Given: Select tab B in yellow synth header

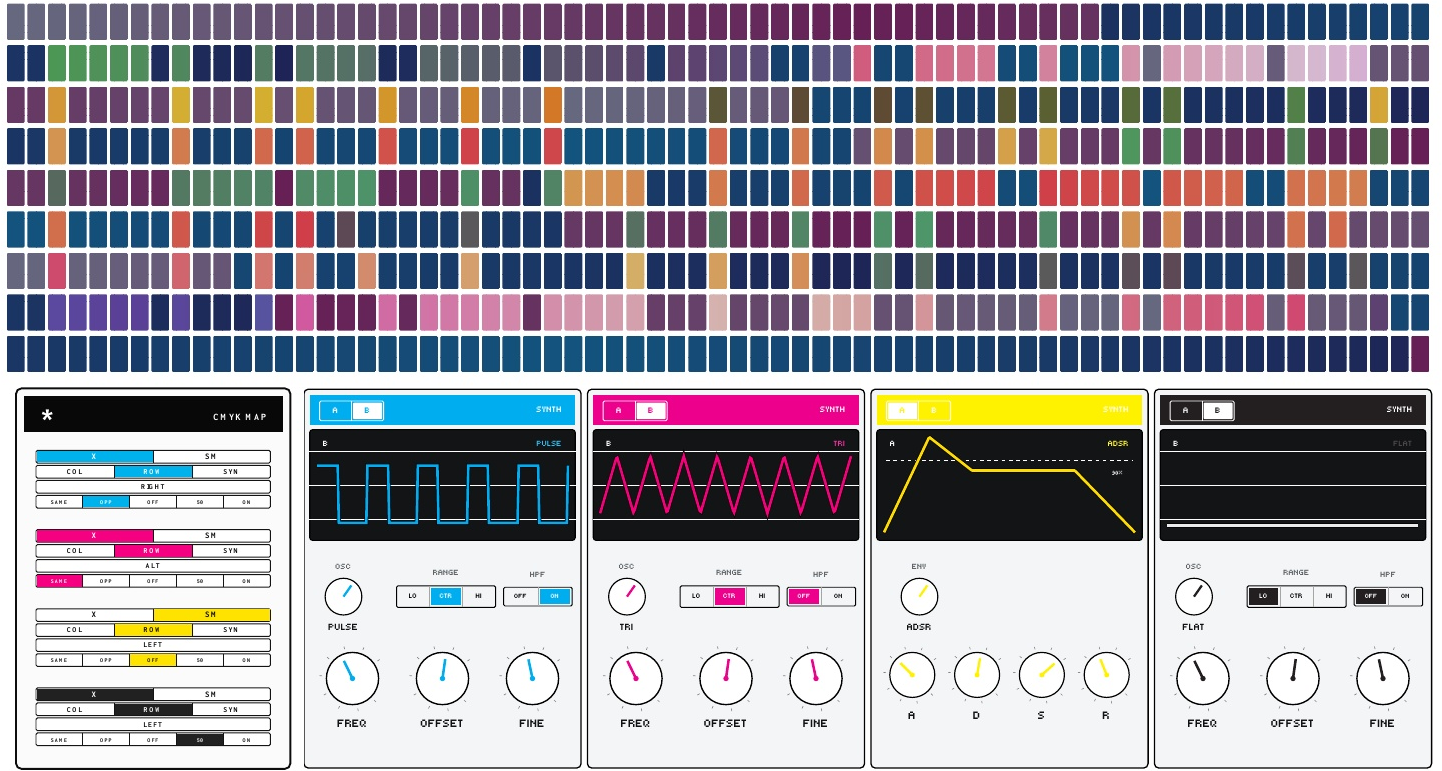Looking at the screenshot, I should pos(934,410).
